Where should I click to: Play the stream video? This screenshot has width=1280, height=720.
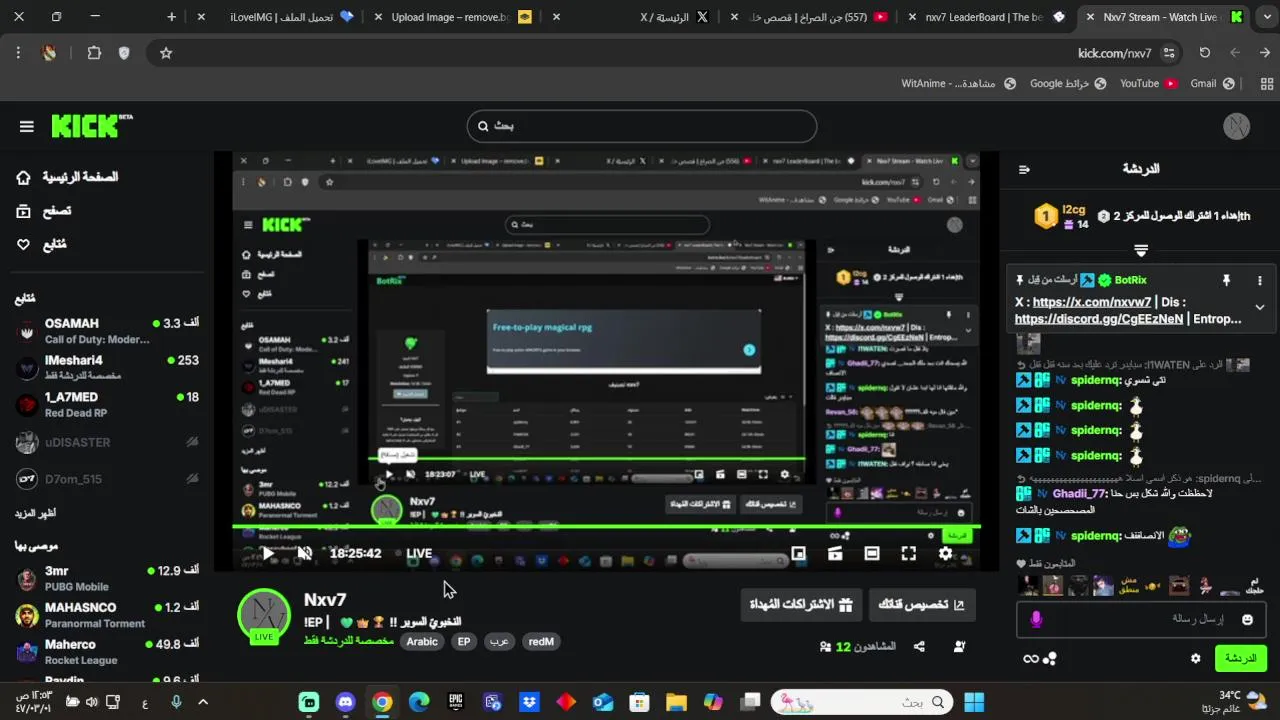(x=267, y=553)
